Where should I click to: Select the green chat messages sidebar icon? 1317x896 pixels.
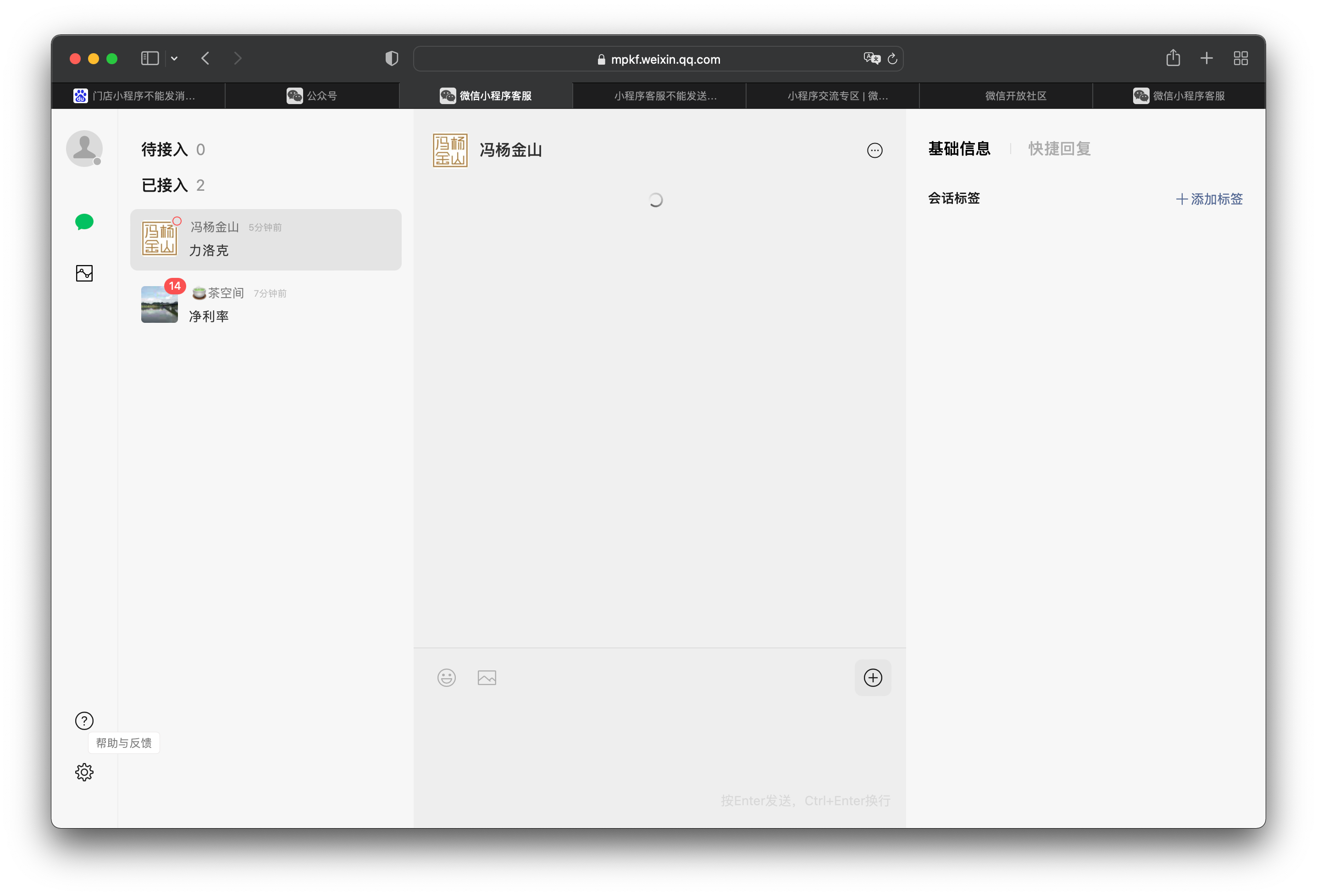84,221
